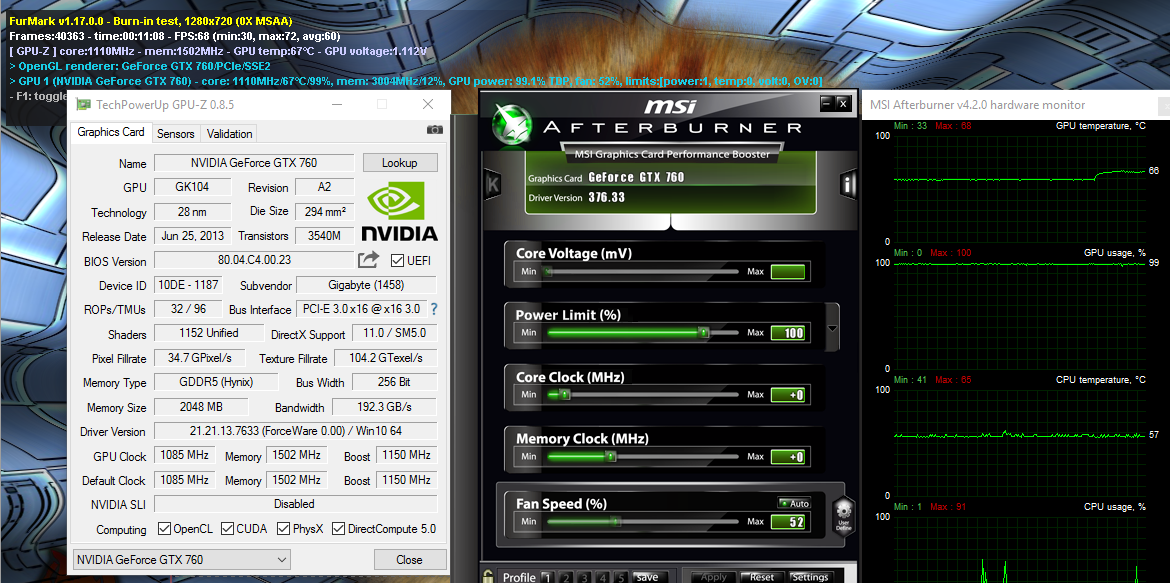Click the GPU-Z screenshot camera icon

(434, 130)
